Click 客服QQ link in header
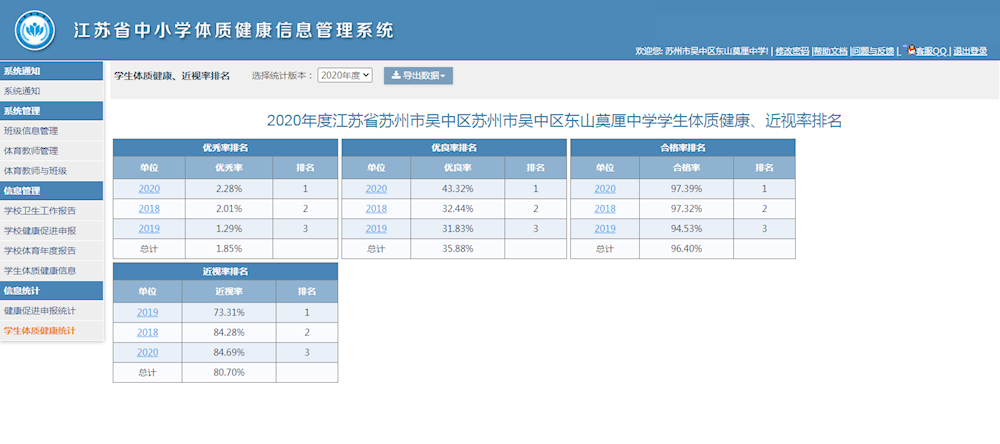 click(x=932, y=51)
